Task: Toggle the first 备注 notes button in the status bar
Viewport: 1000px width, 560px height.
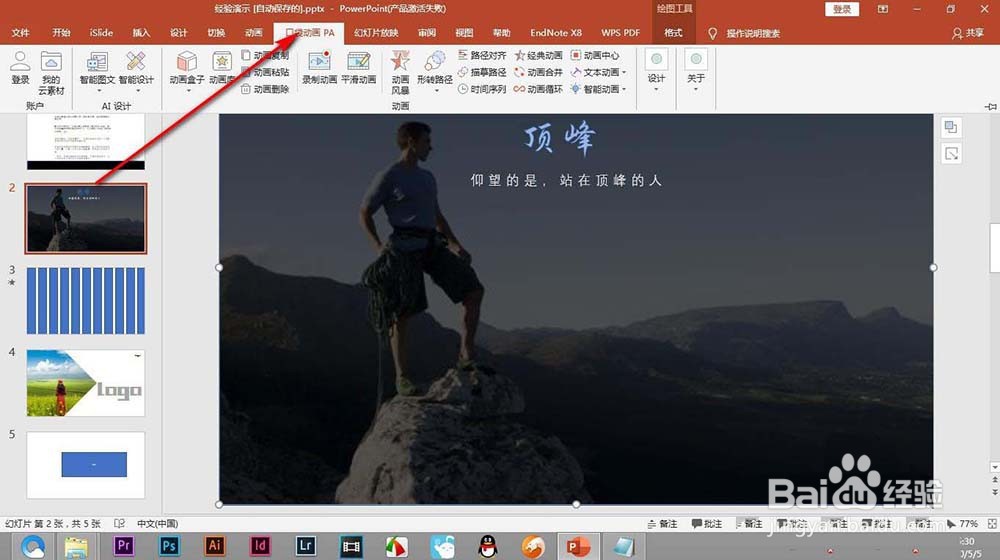Action: 662,524
